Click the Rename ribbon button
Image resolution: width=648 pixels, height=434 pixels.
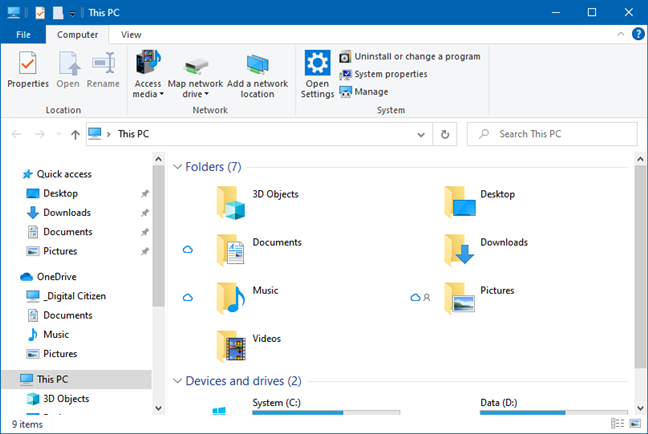[x=103, y=69]
